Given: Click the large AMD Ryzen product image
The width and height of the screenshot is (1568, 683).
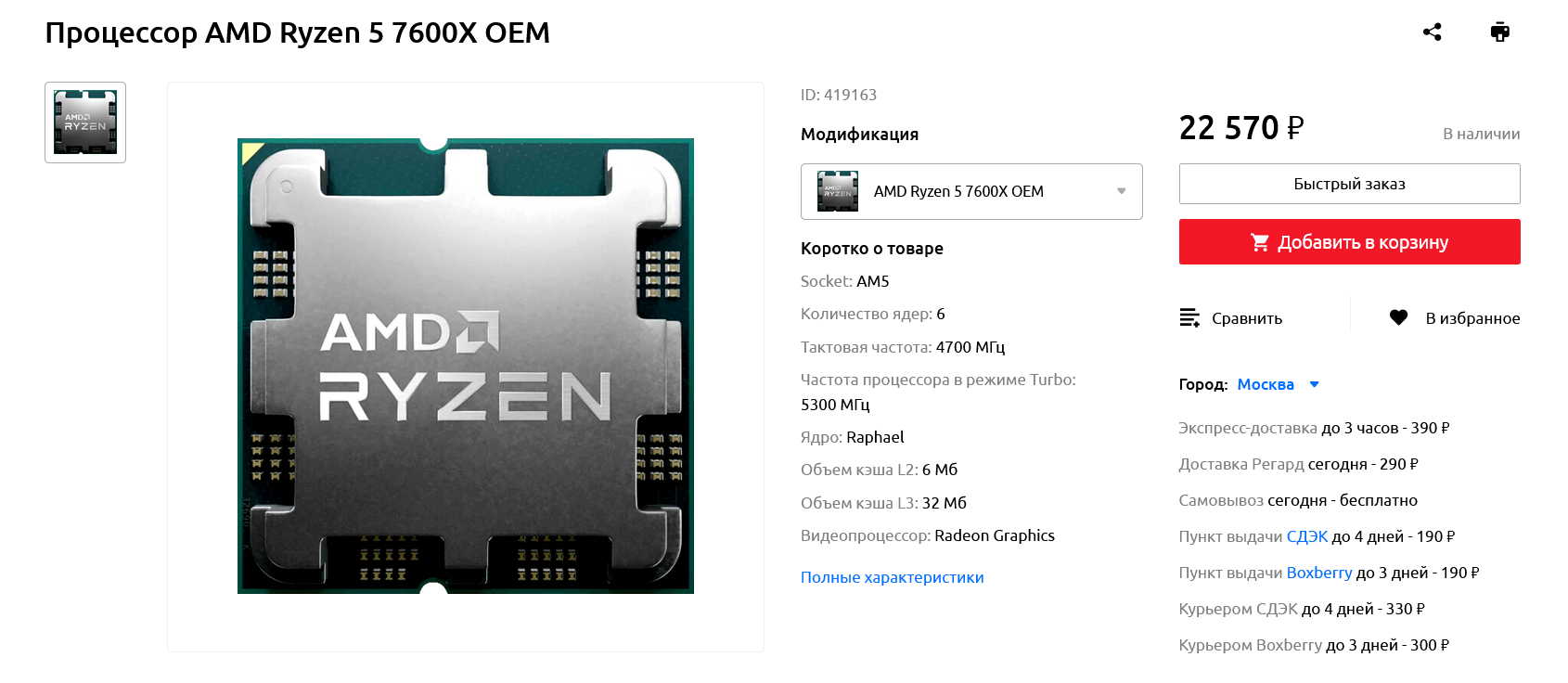Looking at the screenshot, I should point(466,367).
